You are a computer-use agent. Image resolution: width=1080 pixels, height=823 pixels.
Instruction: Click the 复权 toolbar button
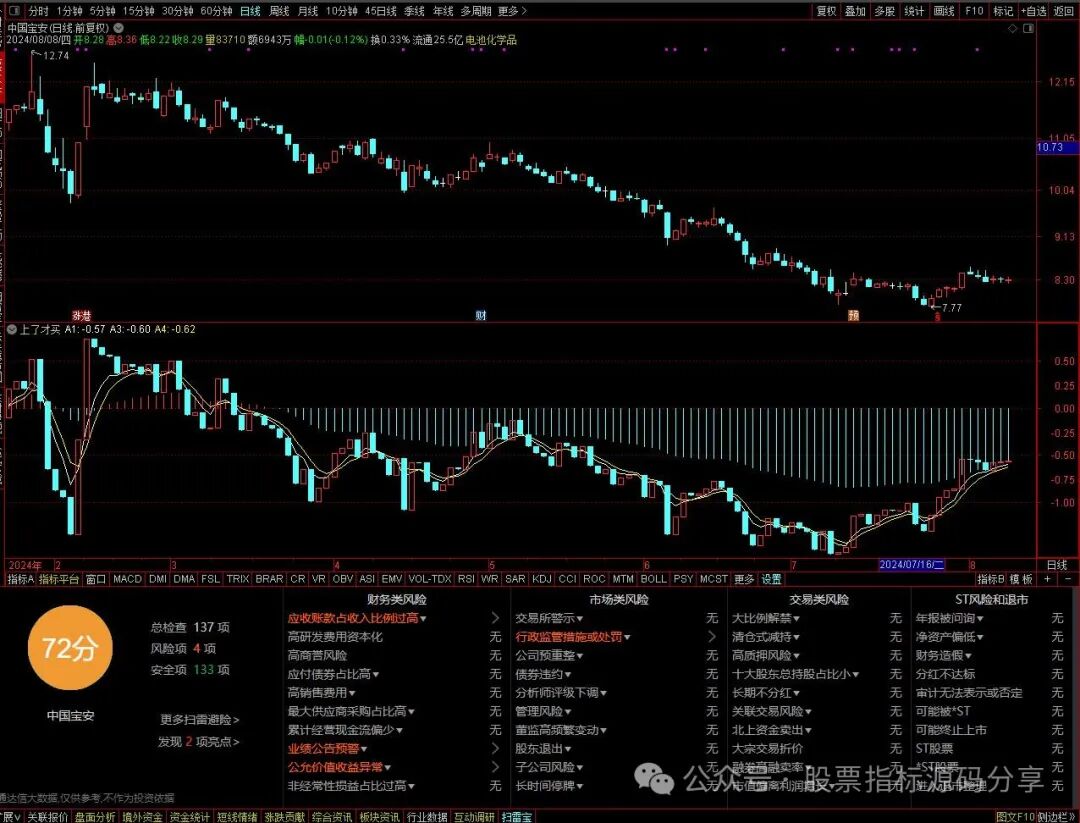click(826, 11)
